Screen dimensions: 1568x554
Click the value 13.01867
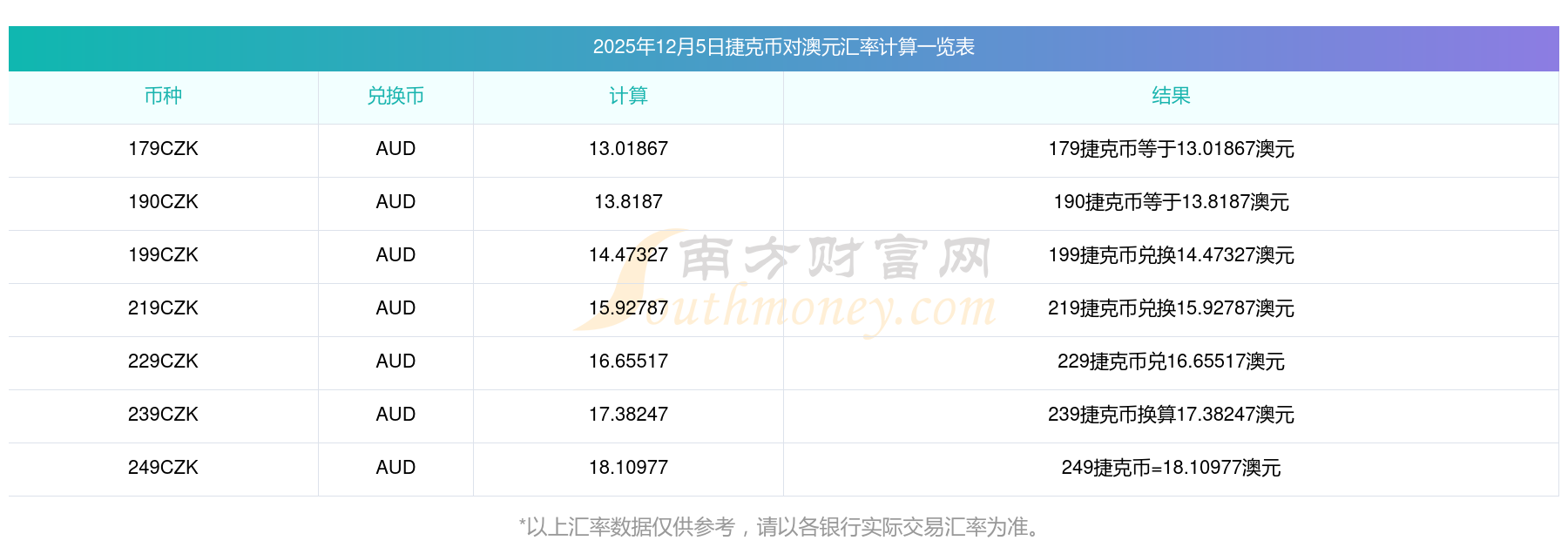(628, 149)
